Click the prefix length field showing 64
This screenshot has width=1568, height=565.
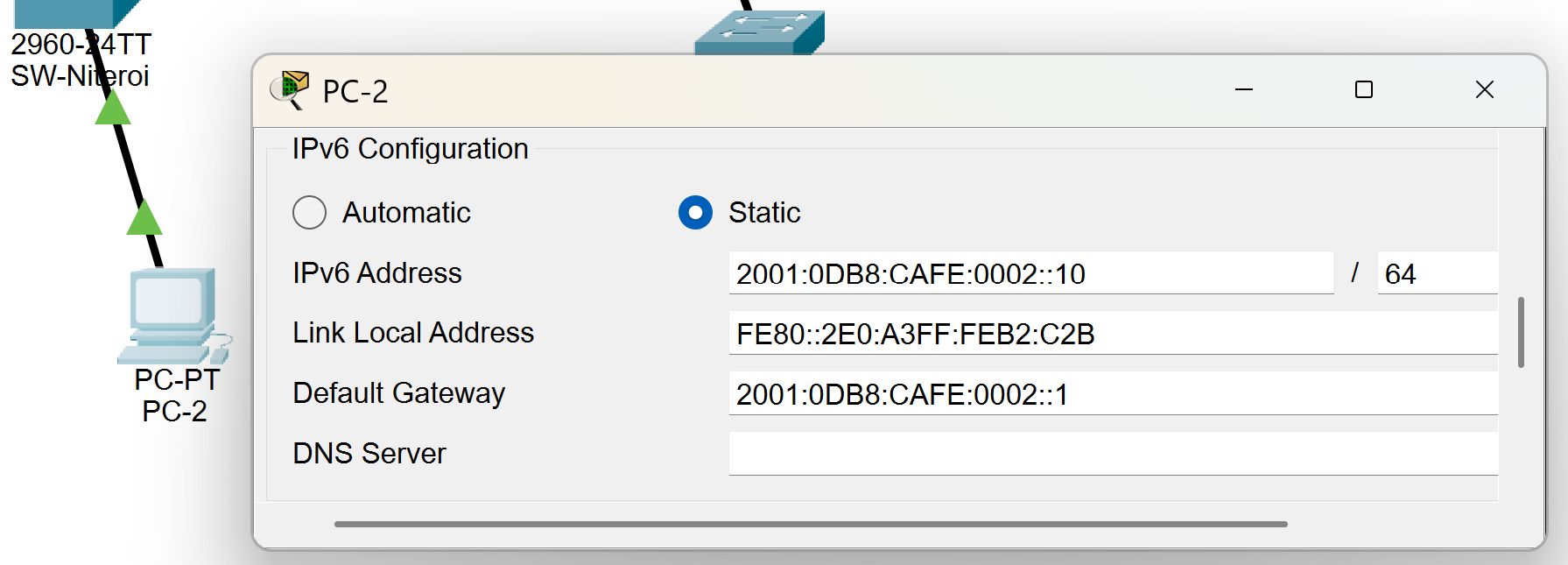pyautogui.click(x=1436, y=273)
